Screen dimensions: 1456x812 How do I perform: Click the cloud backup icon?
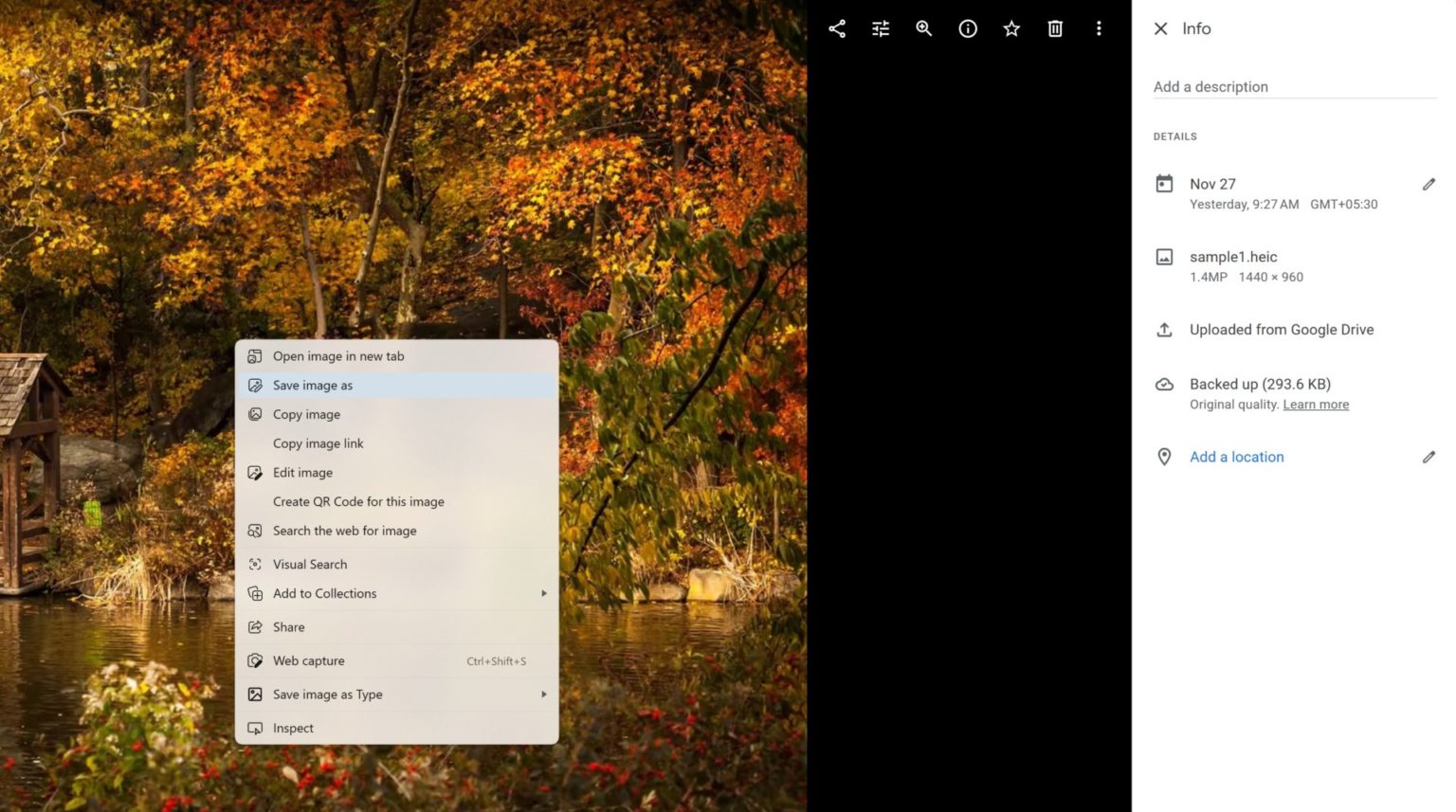[1164, 384]
